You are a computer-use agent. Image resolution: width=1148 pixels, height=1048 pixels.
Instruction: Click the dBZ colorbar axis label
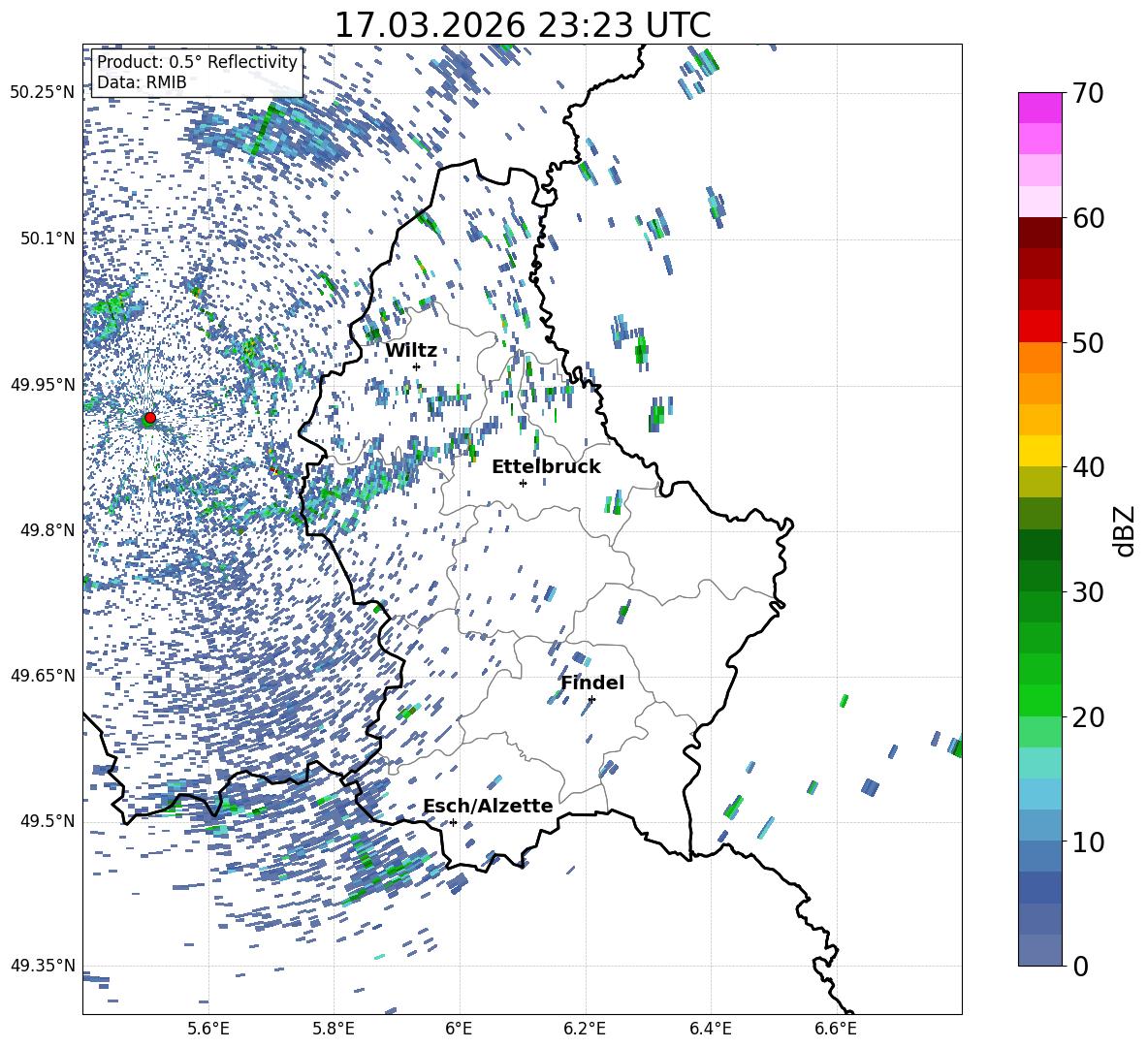pos(1125,530)
